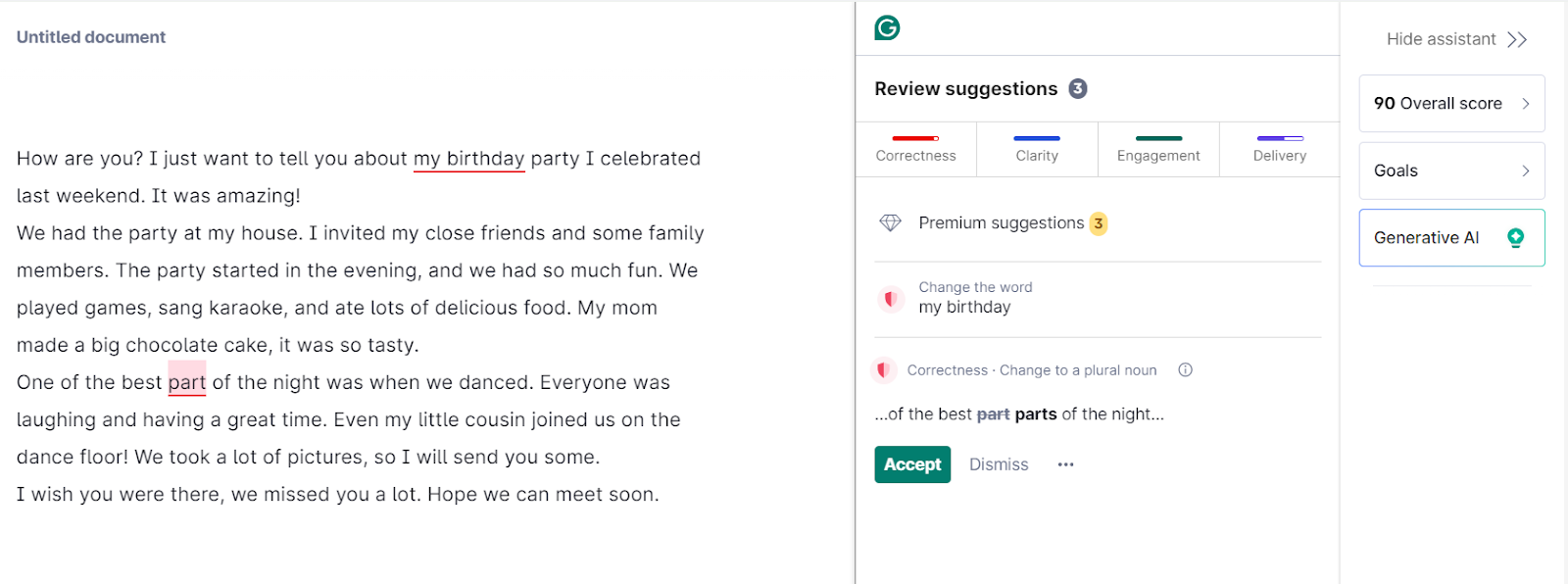
Task: Collapse panel with Hide assistant arrows
Action: tap(1517, 39)
